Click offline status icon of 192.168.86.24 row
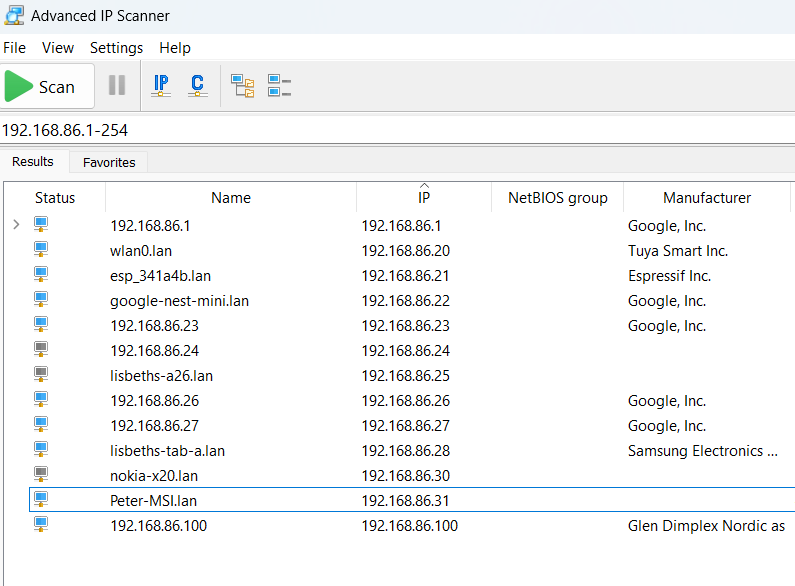 click(x=41, y=349)
